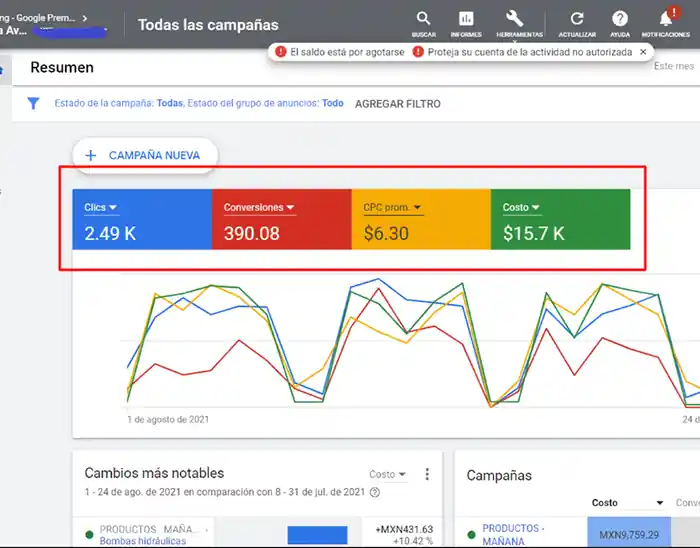Open three-dot menu in Cambios más notables
Image resolution: width=700 pixels, height=548 pixels.
click(x=427, y=474)
